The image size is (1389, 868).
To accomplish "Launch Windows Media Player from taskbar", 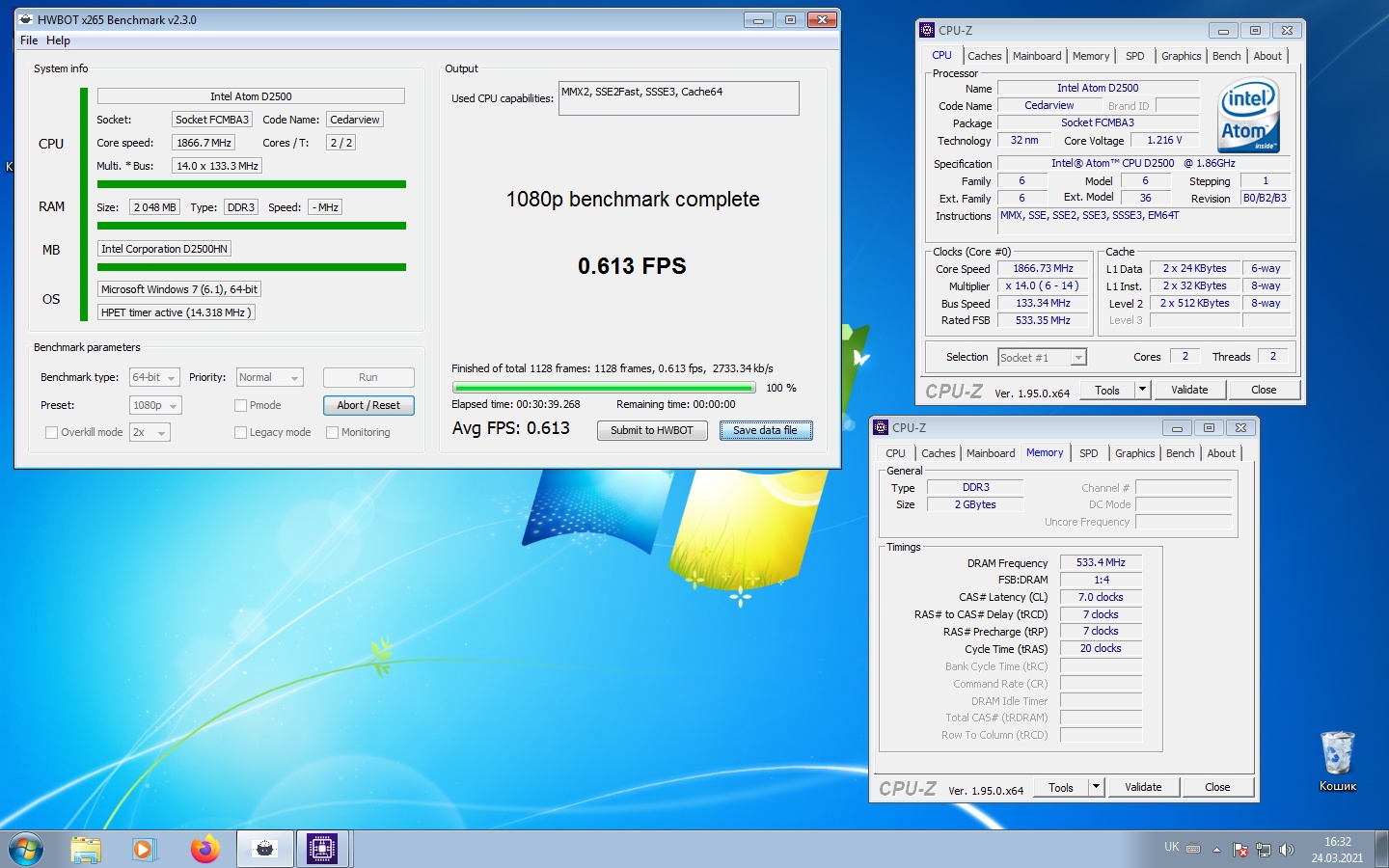I will (144, 849).
